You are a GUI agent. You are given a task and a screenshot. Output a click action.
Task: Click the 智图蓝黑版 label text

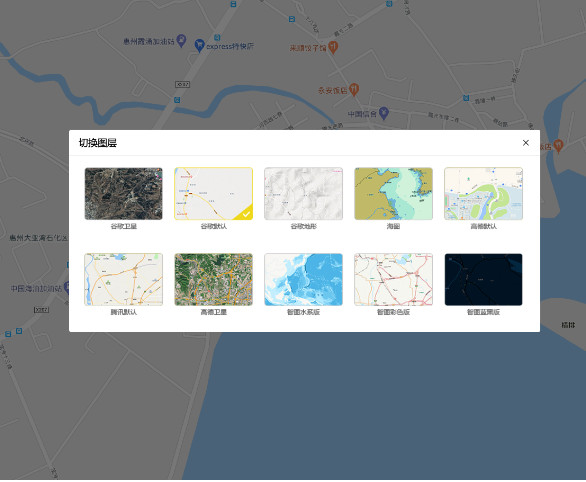(484, 312)
